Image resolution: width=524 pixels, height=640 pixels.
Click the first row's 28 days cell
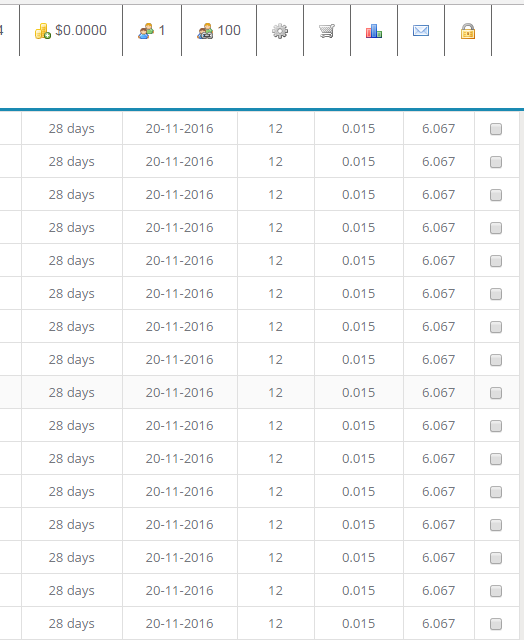(x=72, y=129)
